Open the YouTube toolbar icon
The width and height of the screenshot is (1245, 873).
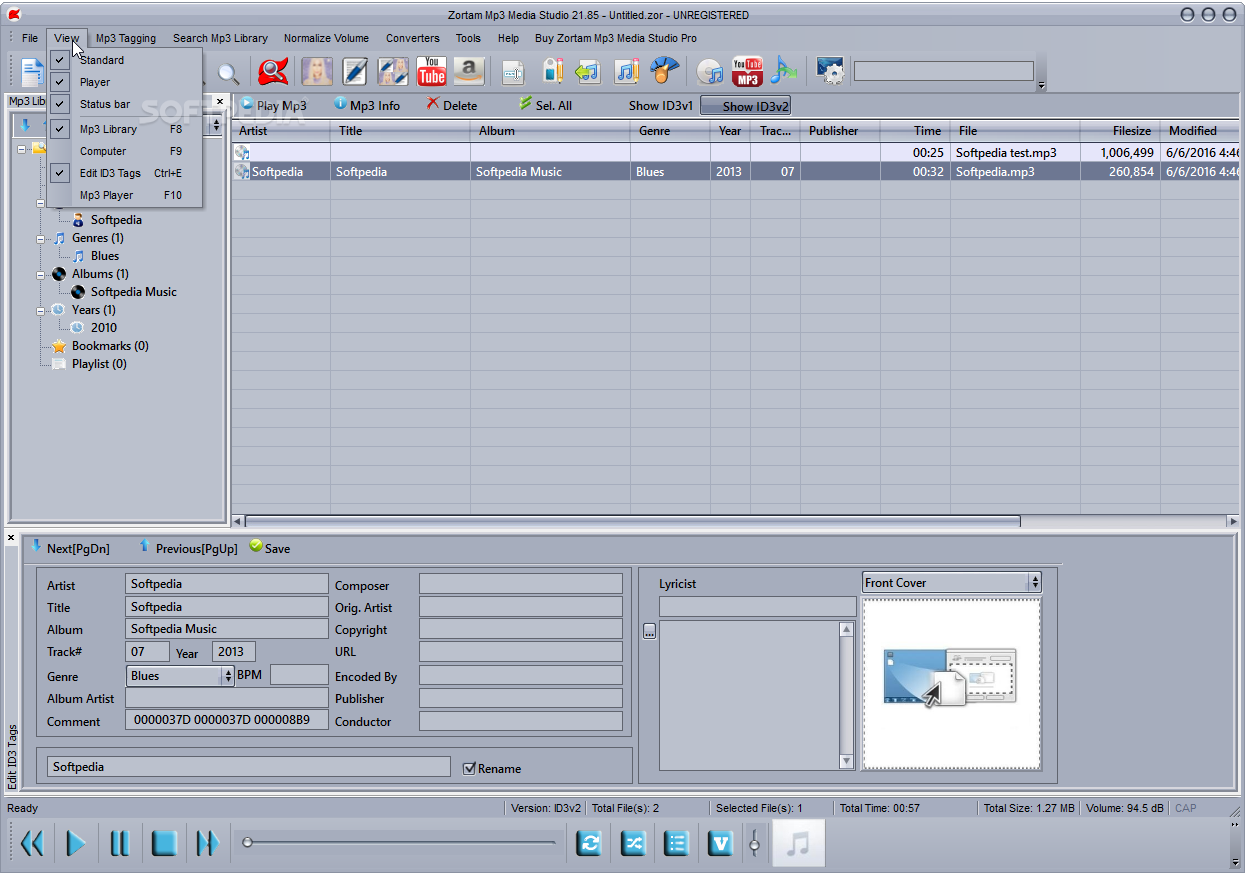click(x=431, y=71)
